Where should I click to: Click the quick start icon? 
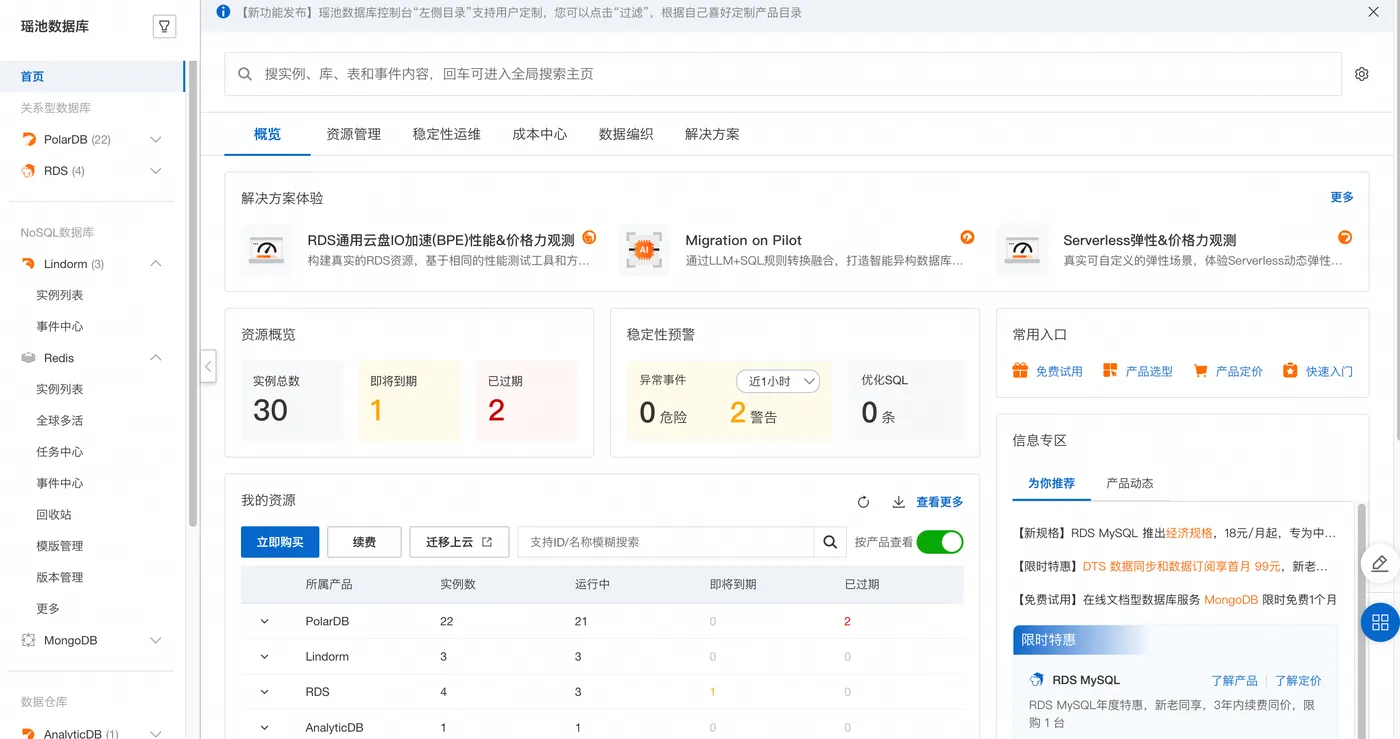(1290, 371)
